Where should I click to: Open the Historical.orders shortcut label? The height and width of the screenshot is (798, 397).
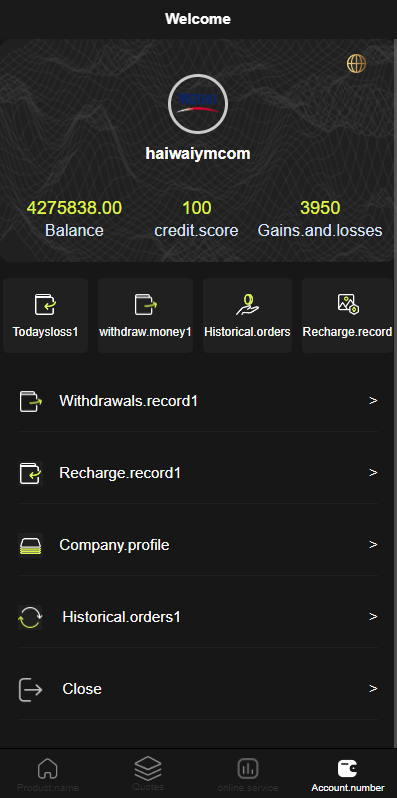point(247,332)
